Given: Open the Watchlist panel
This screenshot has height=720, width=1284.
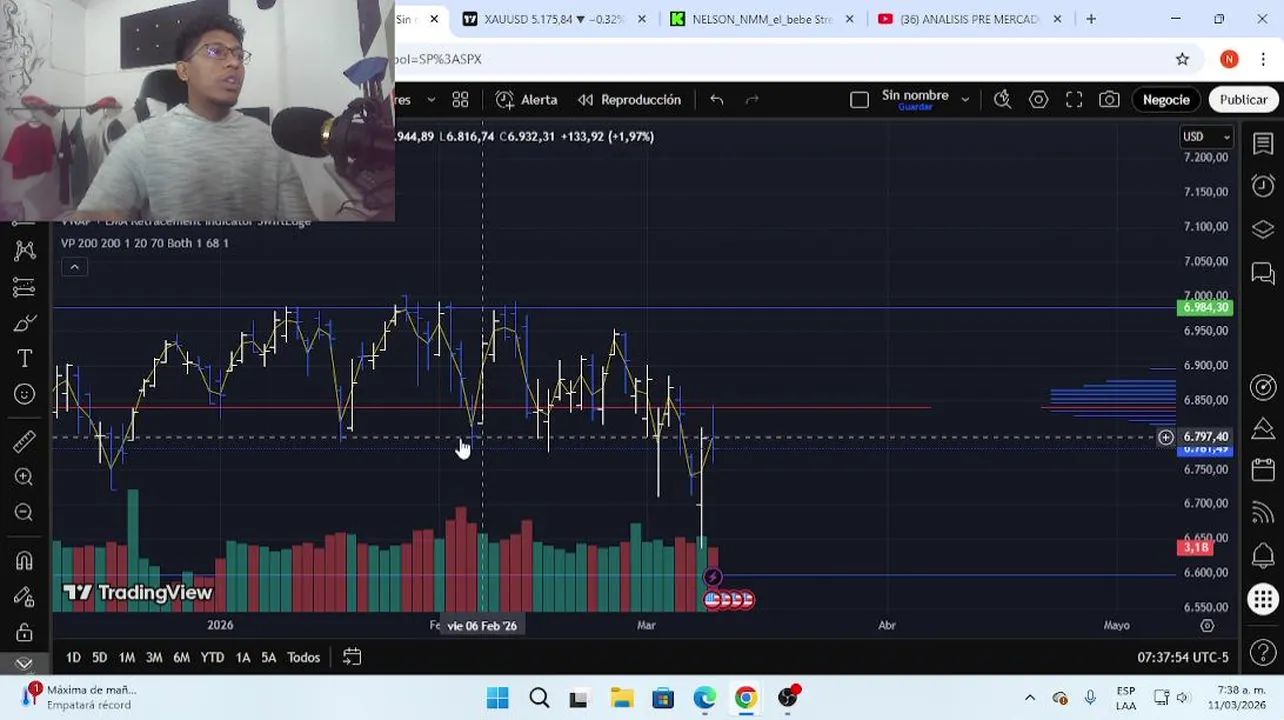Looking at the screenshot, I should coord(1263,145).
